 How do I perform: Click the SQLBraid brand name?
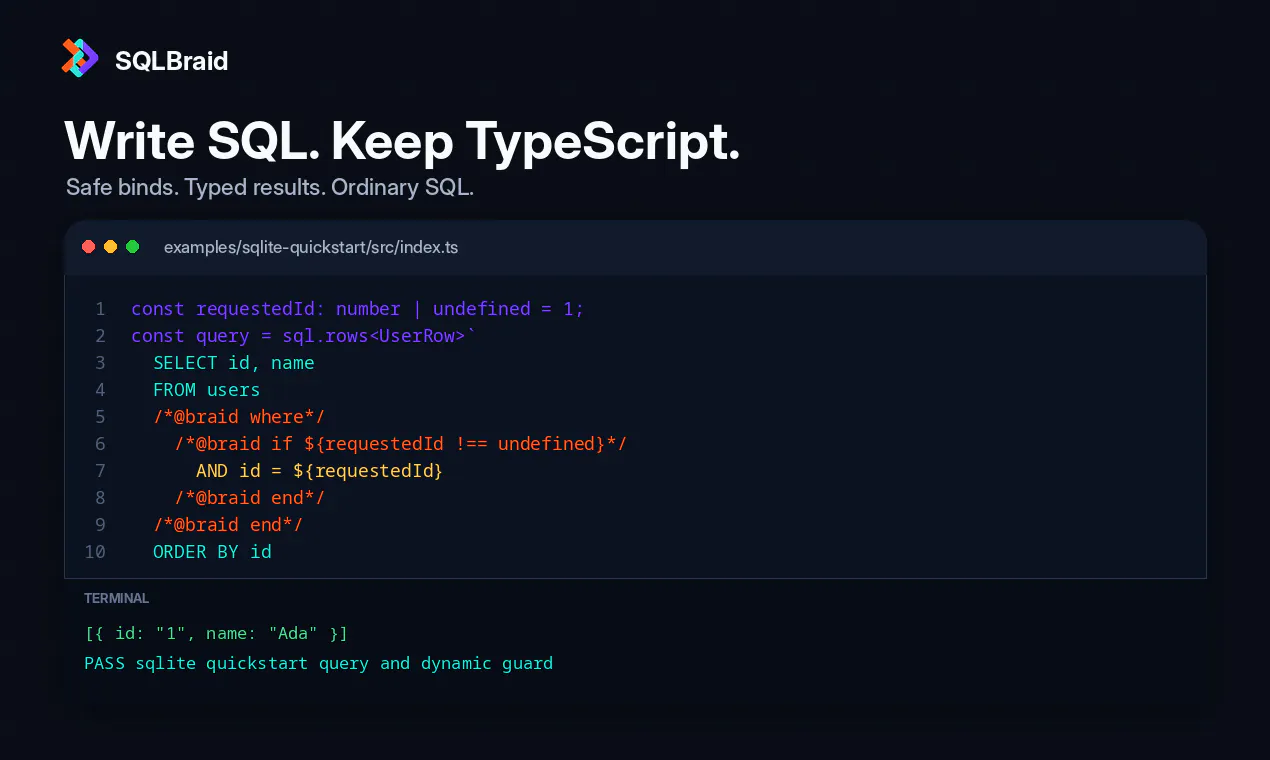tap(171, 61)
